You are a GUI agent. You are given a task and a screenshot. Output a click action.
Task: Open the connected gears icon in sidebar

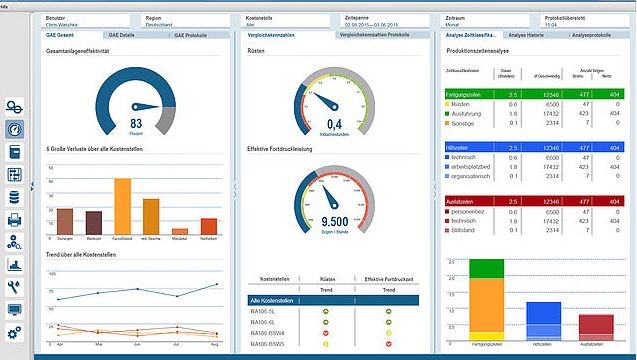tap(14, 242)
